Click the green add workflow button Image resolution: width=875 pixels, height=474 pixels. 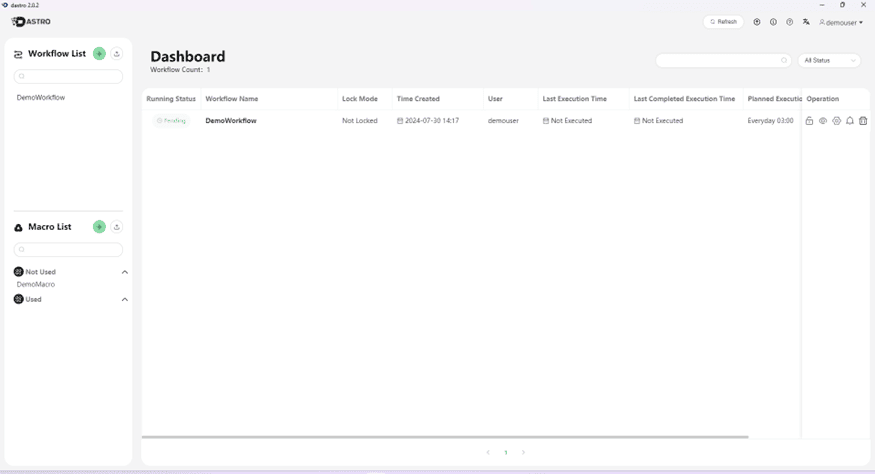[x=99, y=54]
